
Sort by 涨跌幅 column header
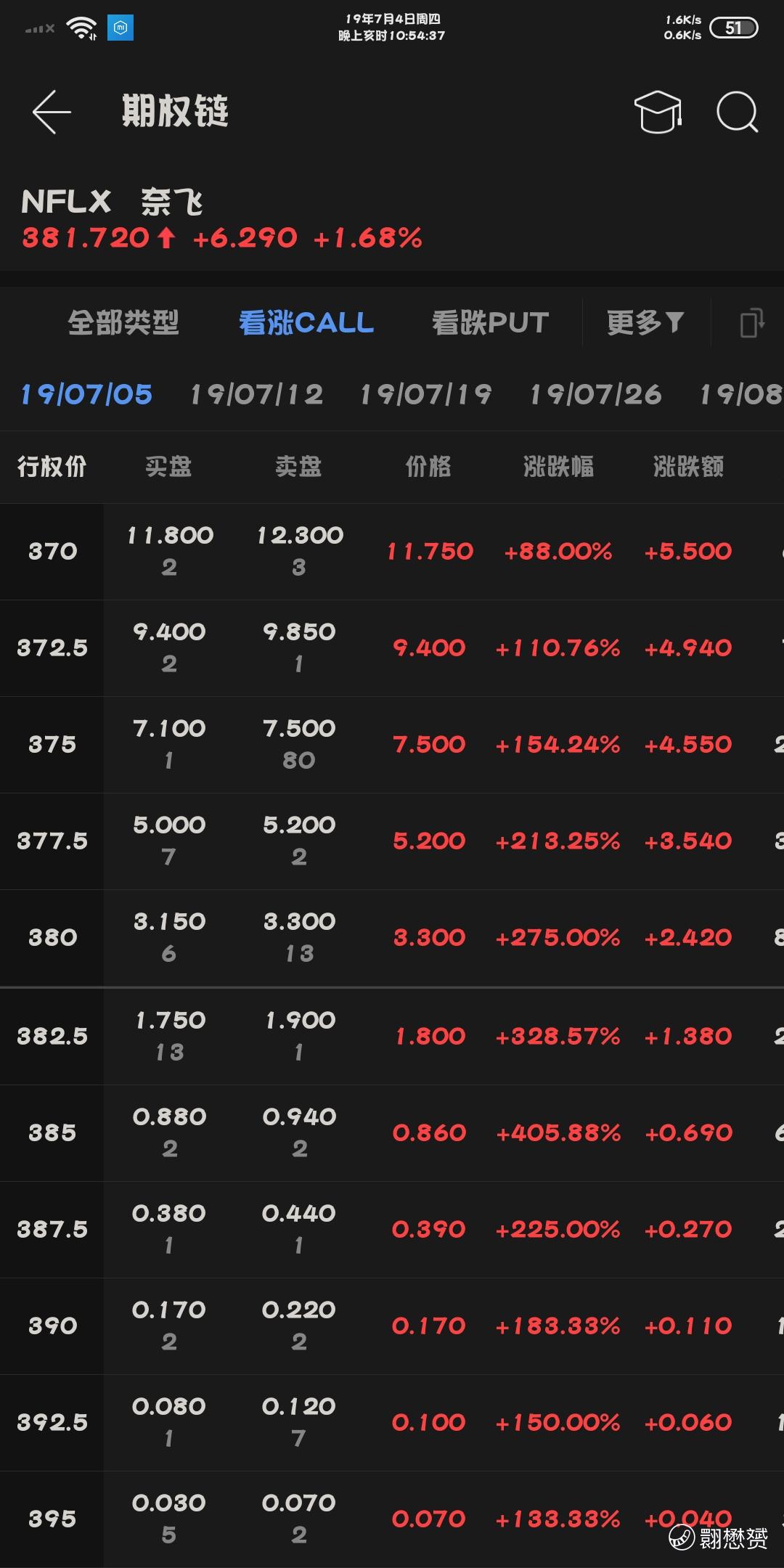point(558,466)
